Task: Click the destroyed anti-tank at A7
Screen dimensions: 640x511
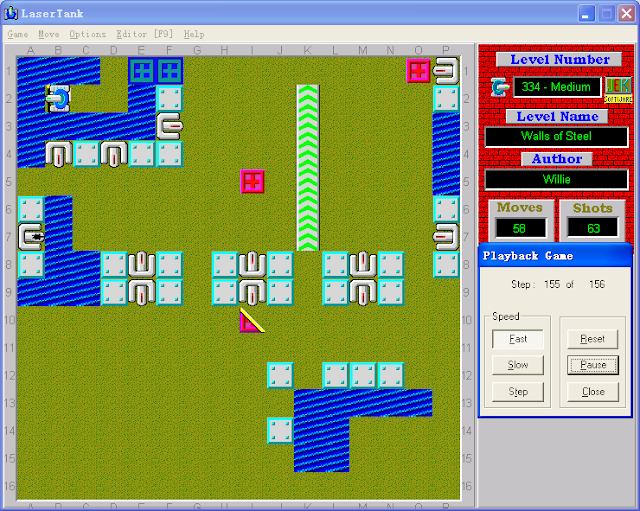Action: coord(31,237)
